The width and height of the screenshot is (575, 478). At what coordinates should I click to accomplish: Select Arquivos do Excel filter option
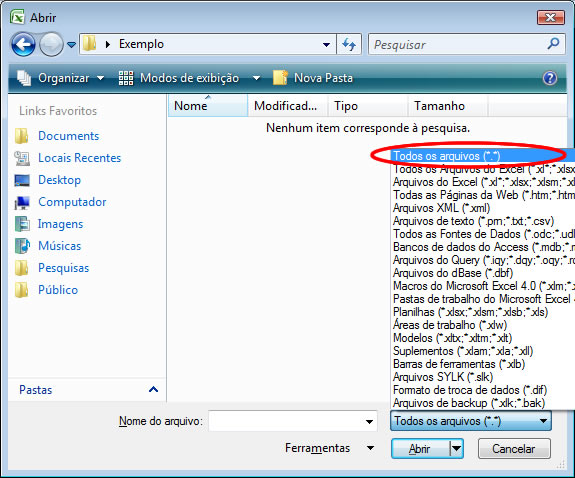pos(483,182)
